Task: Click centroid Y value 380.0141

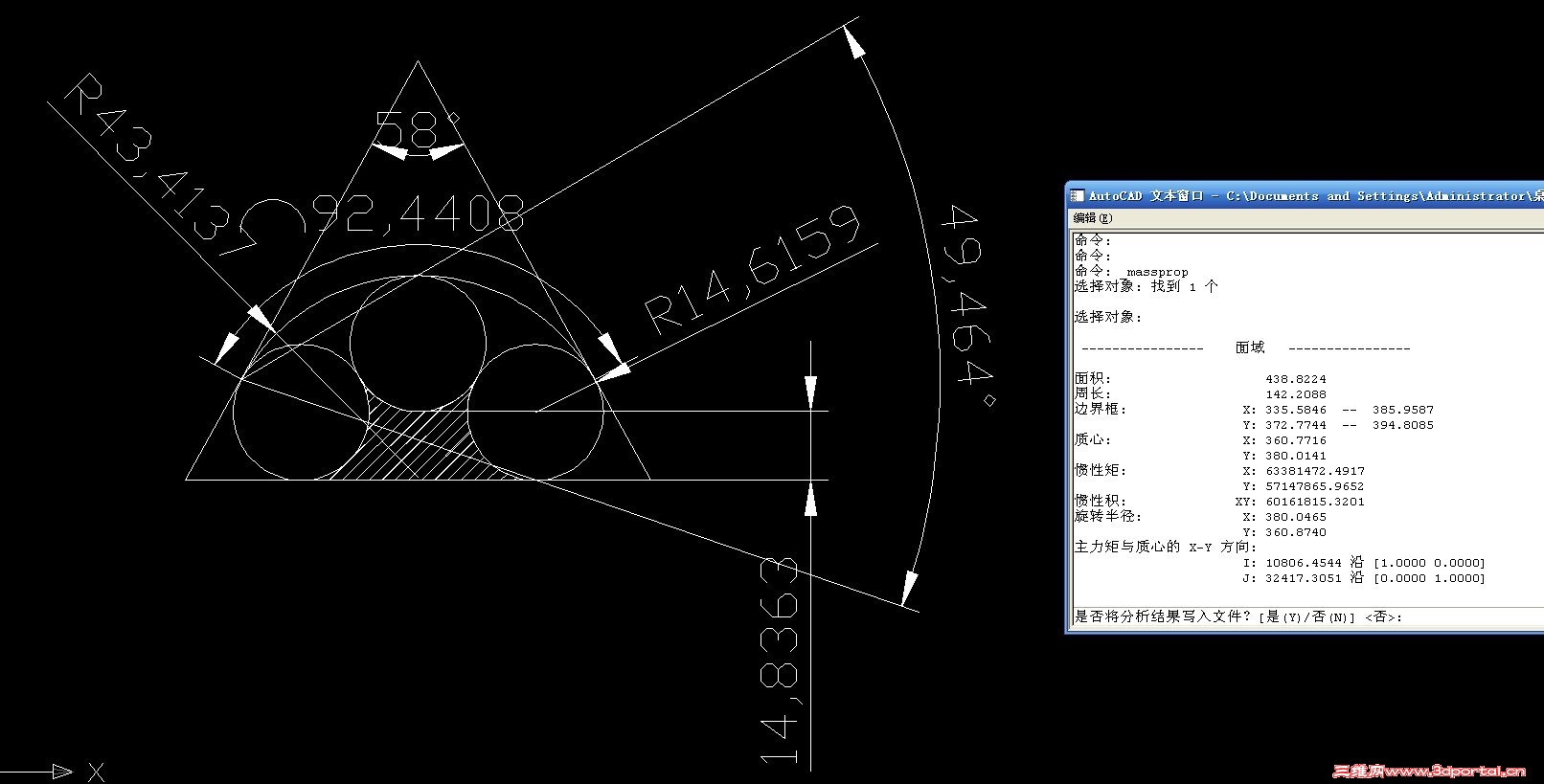Action: (x=1296, y=456)
